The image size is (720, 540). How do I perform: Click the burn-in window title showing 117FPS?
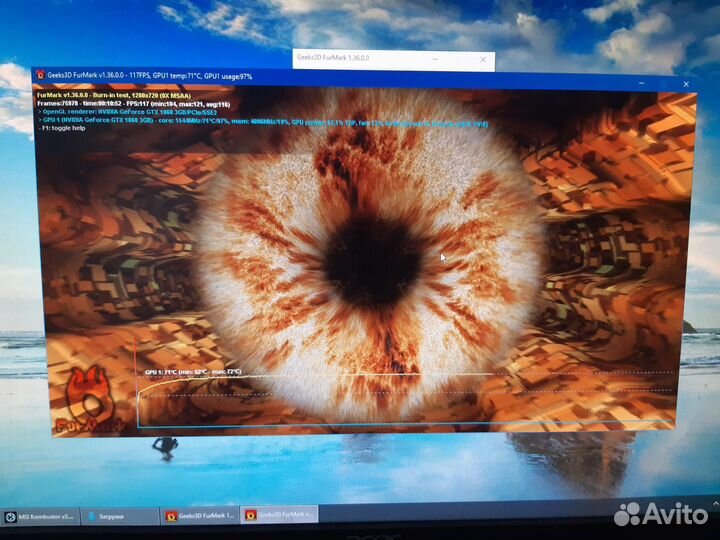click(x=150, y=76)
